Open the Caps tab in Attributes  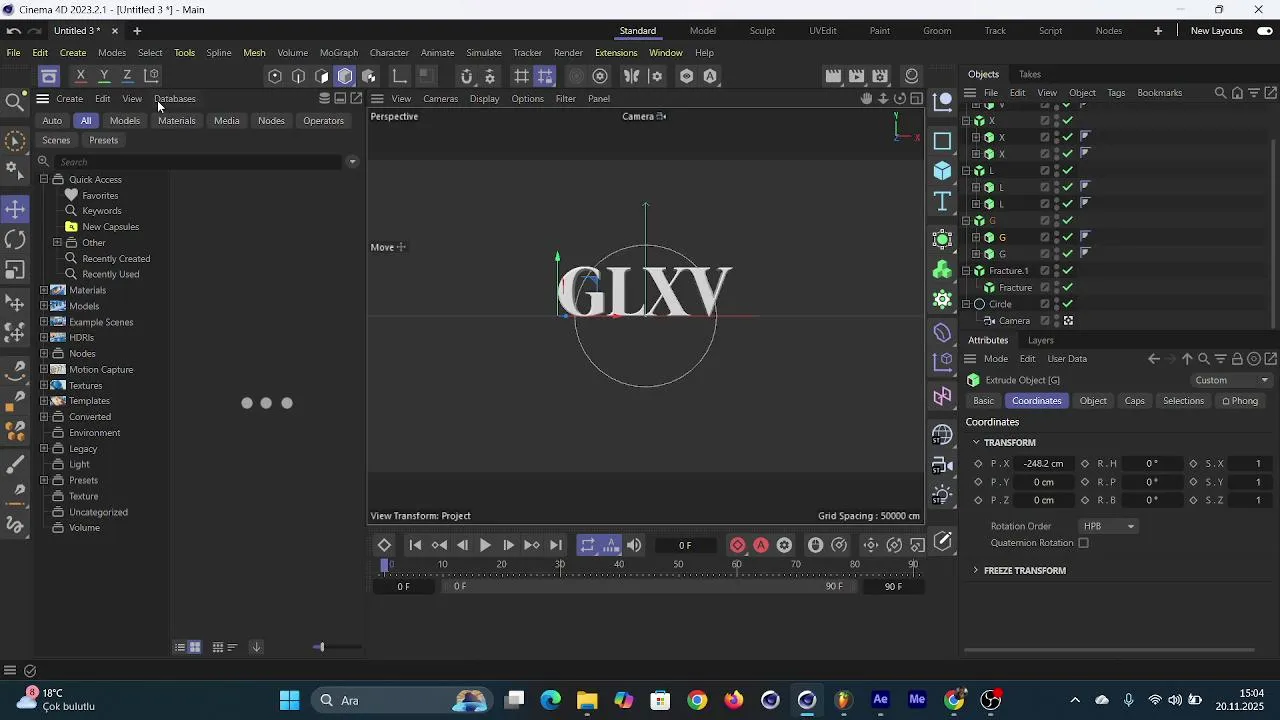tap(1134, 401)
